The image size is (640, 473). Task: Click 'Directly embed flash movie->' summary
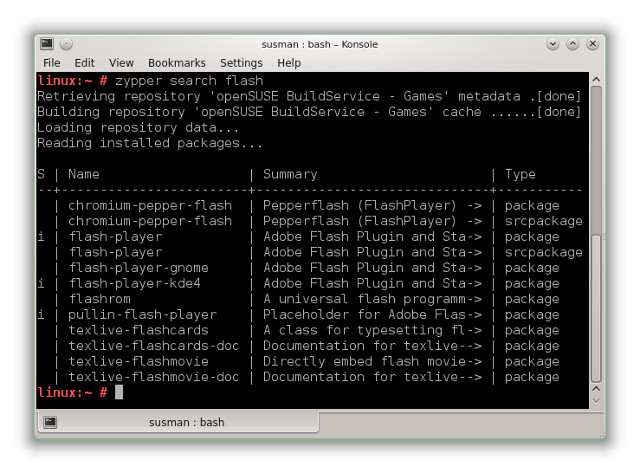[x=372, y=361]
